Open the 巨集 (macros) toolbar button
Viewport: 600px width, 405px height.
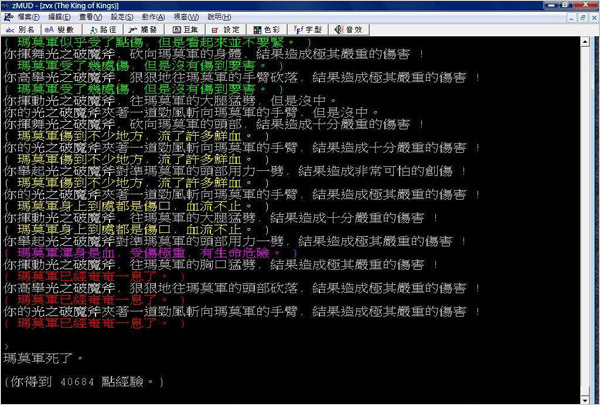[185, 29]
